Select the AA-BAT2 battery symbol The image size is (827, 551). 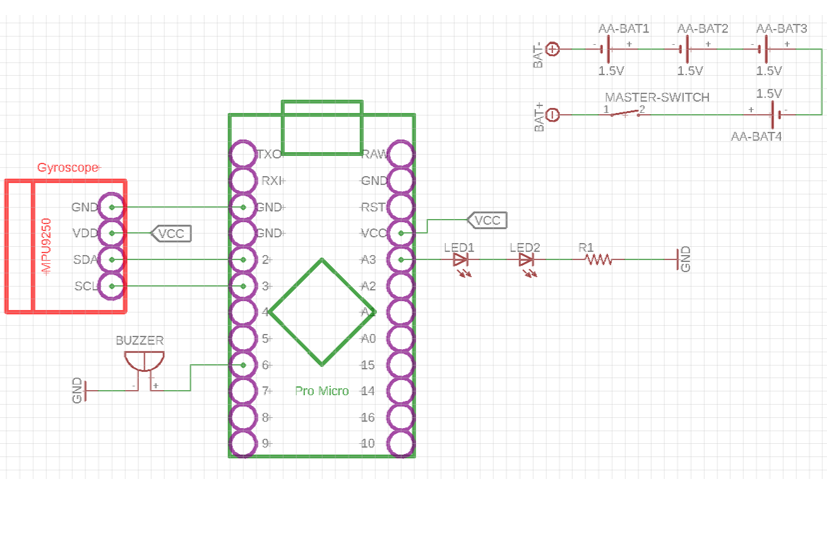(688, 48)
